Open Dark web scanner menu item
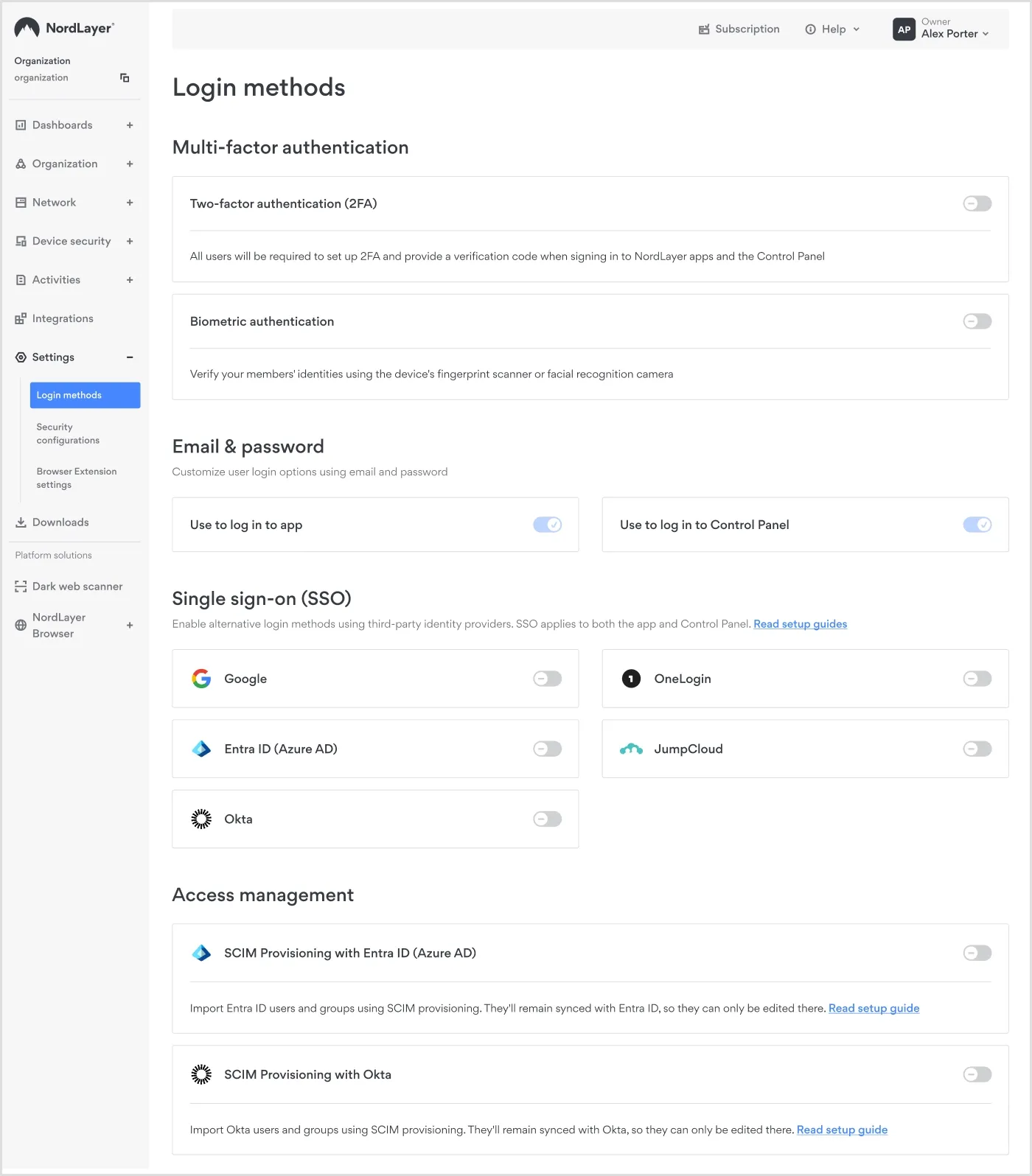The image size is (1032, 1176). point(77,587)
